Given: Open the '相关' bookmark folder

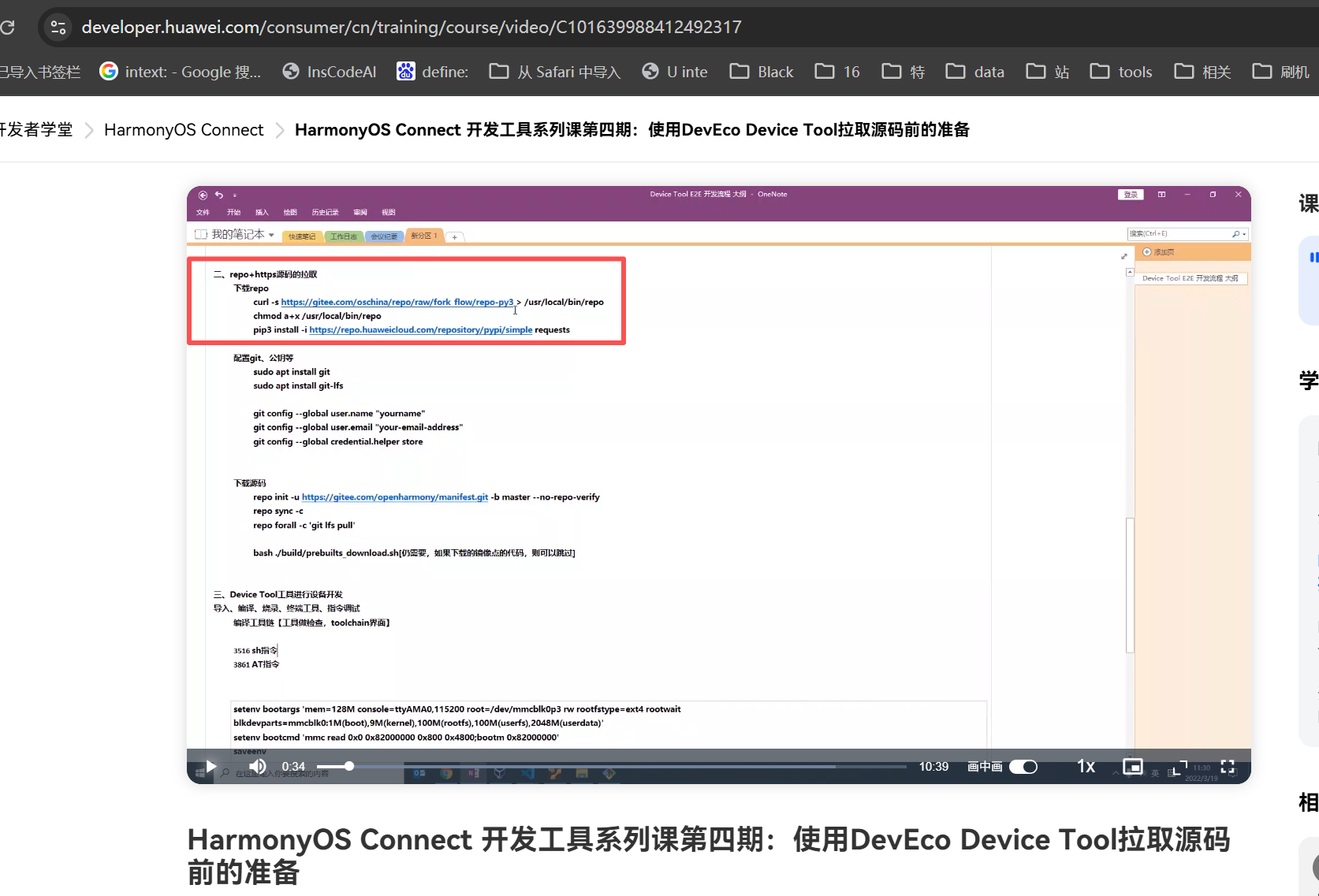Looking at the screenshot, I should tap(1203, 72).
